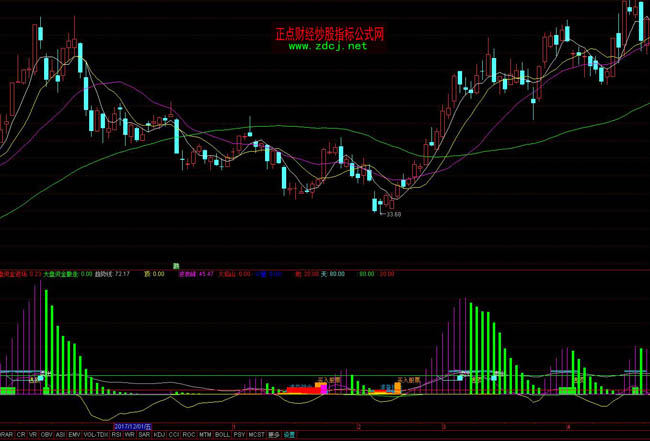Screen dimensions: 650x441
Task: Select the MCST indicator tab
Action: (257, 435)
